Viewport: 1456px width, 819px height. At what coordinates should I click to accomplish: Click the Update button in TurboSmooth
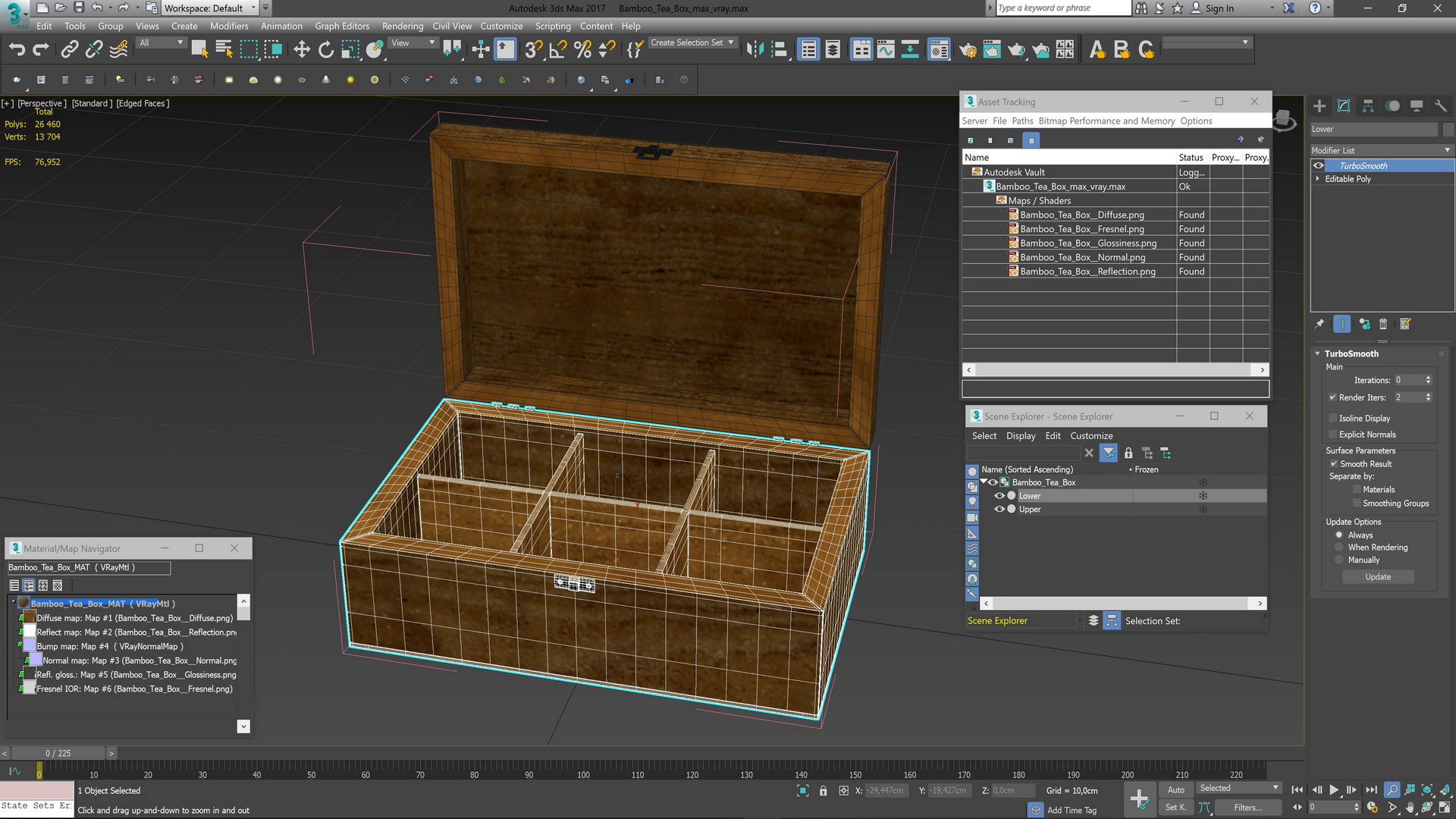1378,577
